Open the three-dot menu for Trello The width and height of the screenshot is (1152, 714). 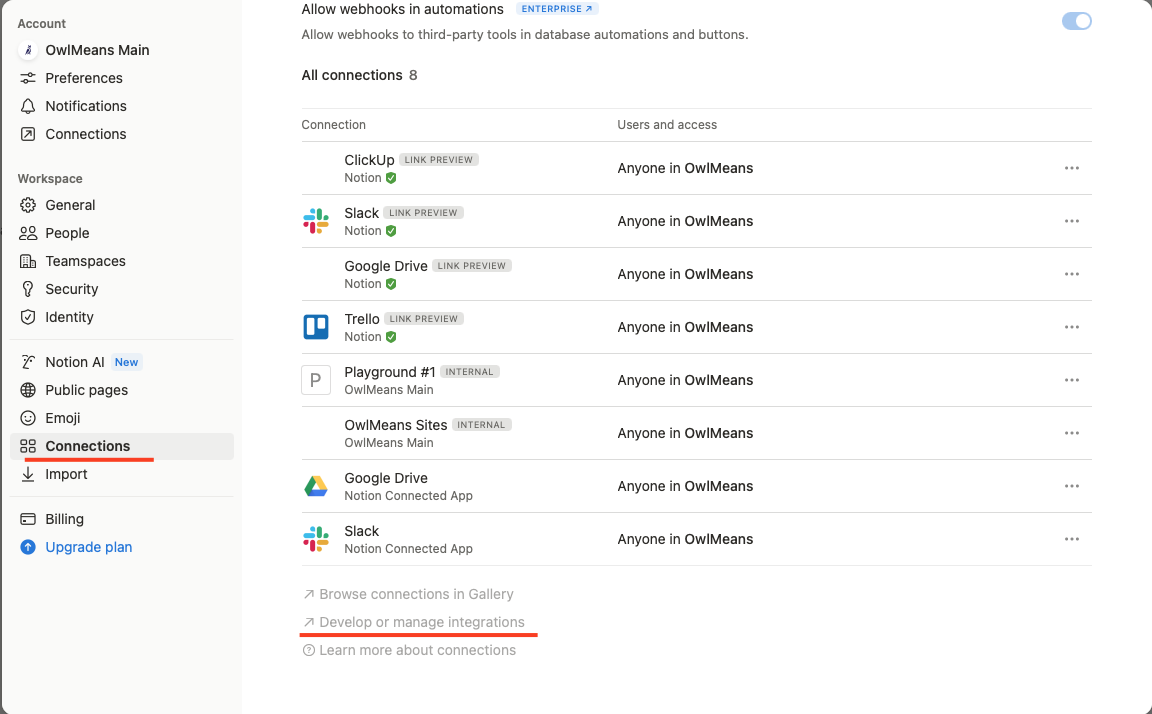pyautogui.click(x=1072, y=327)
